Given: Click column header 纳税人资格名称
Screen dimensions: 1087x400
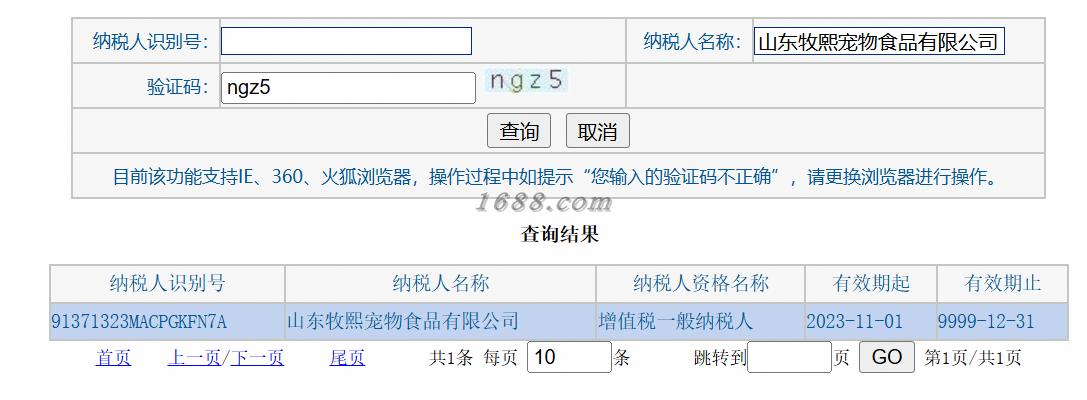Looking at the screenshot, I should 700,284.
